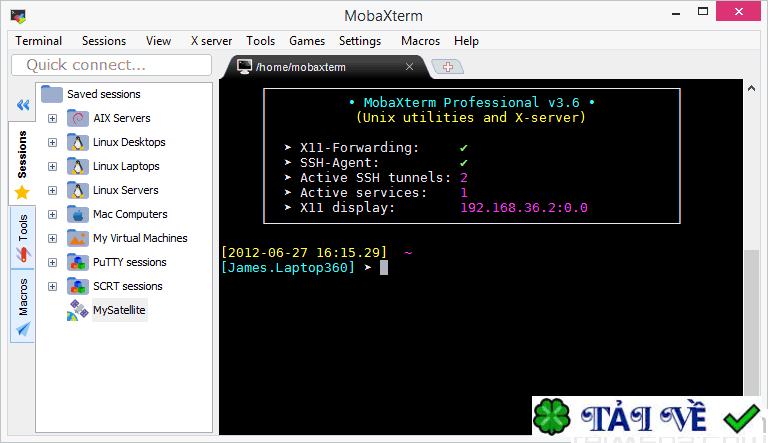This screenshot has width=768, height=443.
Task: Select the My Virtual Machines label
Action: (x=141, y=238)
